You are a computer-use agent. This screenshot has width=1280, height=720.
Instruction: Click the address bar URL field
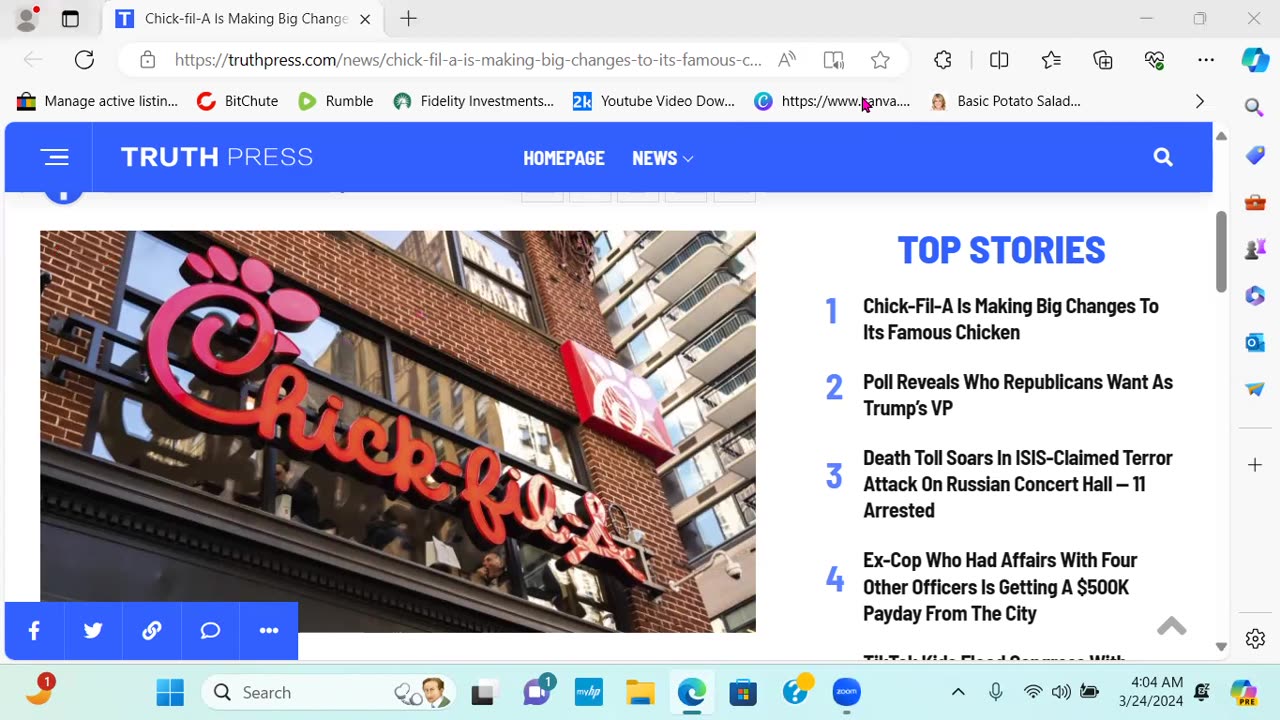468,60
